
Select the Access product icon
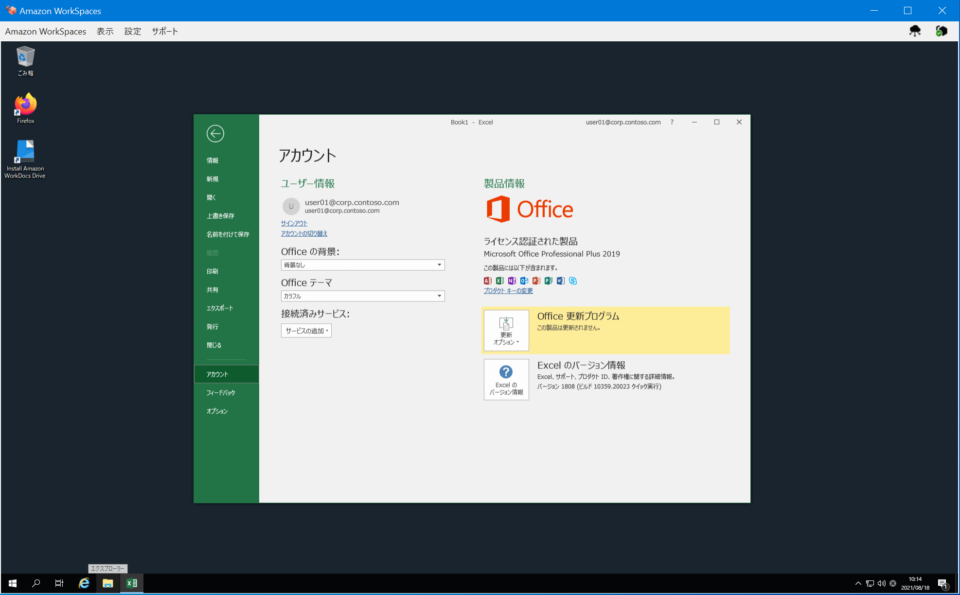(x=487, y=281)
